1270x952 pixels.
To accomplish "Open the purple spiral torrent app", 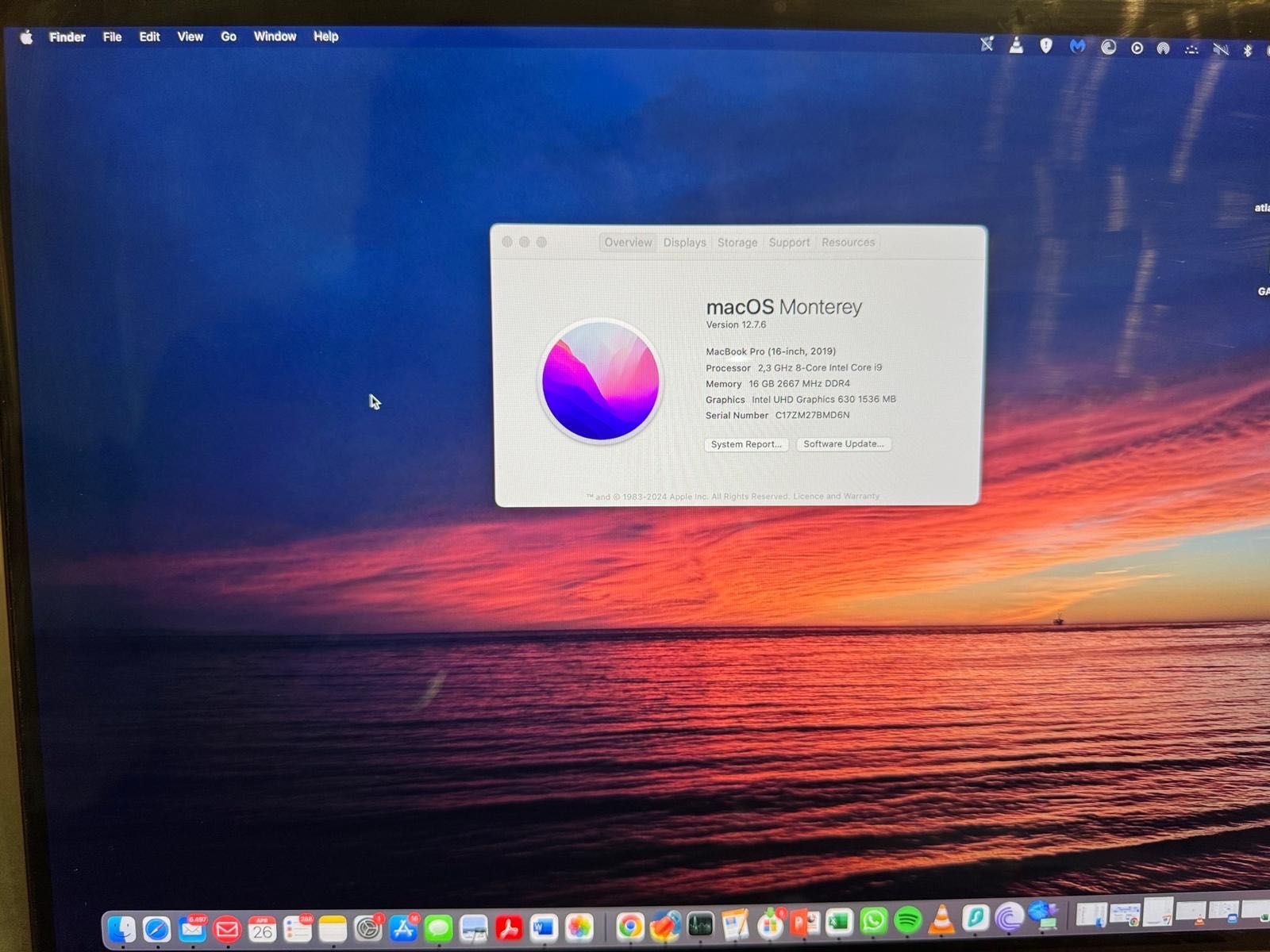I will pyautogui.click(x=1010, y=917).
